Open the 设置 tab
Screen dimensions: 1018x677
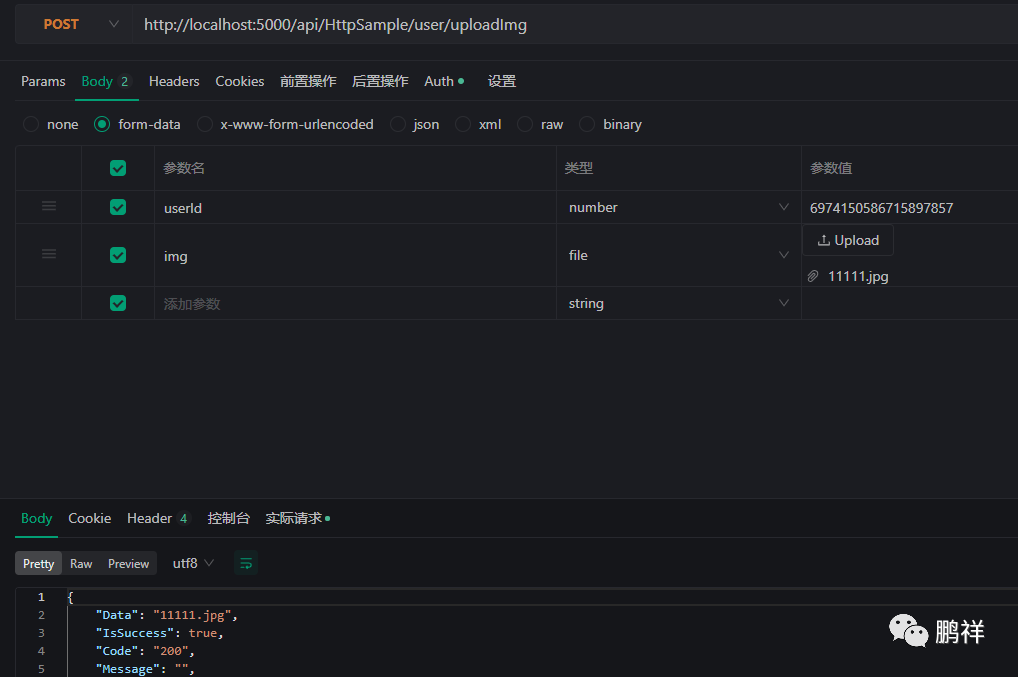502,81
